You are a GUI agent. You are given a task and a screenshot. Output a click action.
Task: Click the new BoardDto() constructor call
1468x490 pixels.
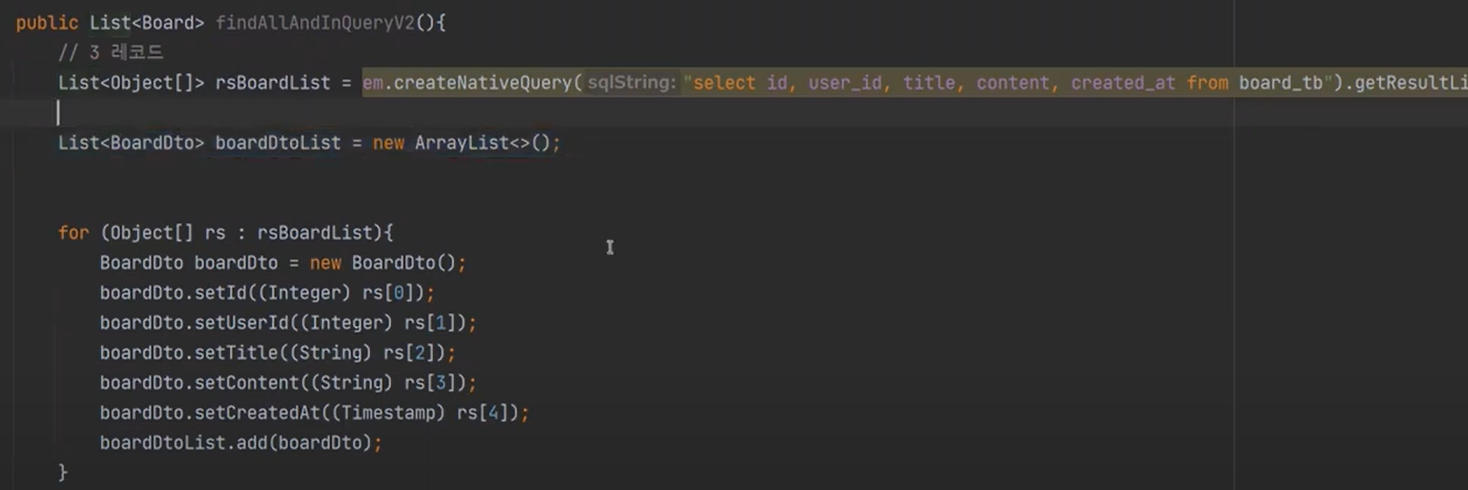(383, 263)
